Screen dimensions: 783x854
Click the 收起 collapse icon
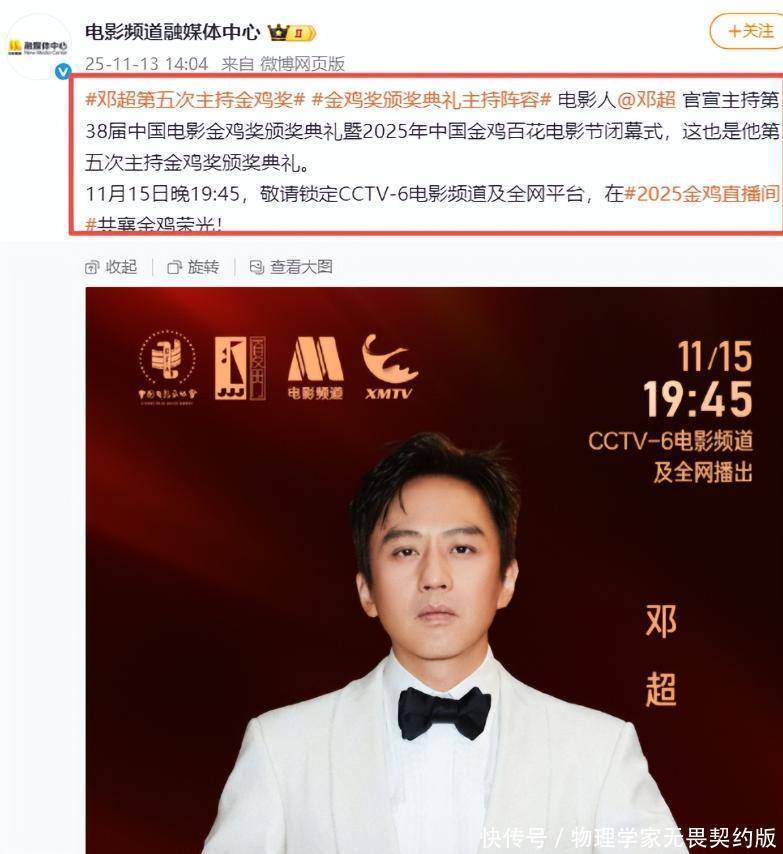92,267
